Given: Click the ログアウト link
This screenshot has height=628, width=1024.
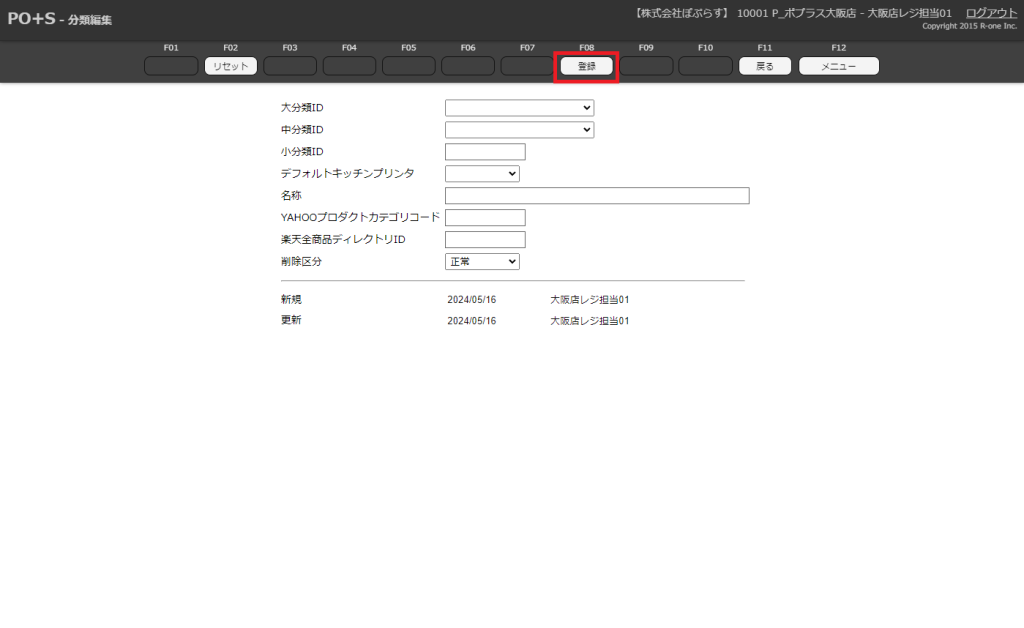Looking at the screenshot, I should click(991, 13).
